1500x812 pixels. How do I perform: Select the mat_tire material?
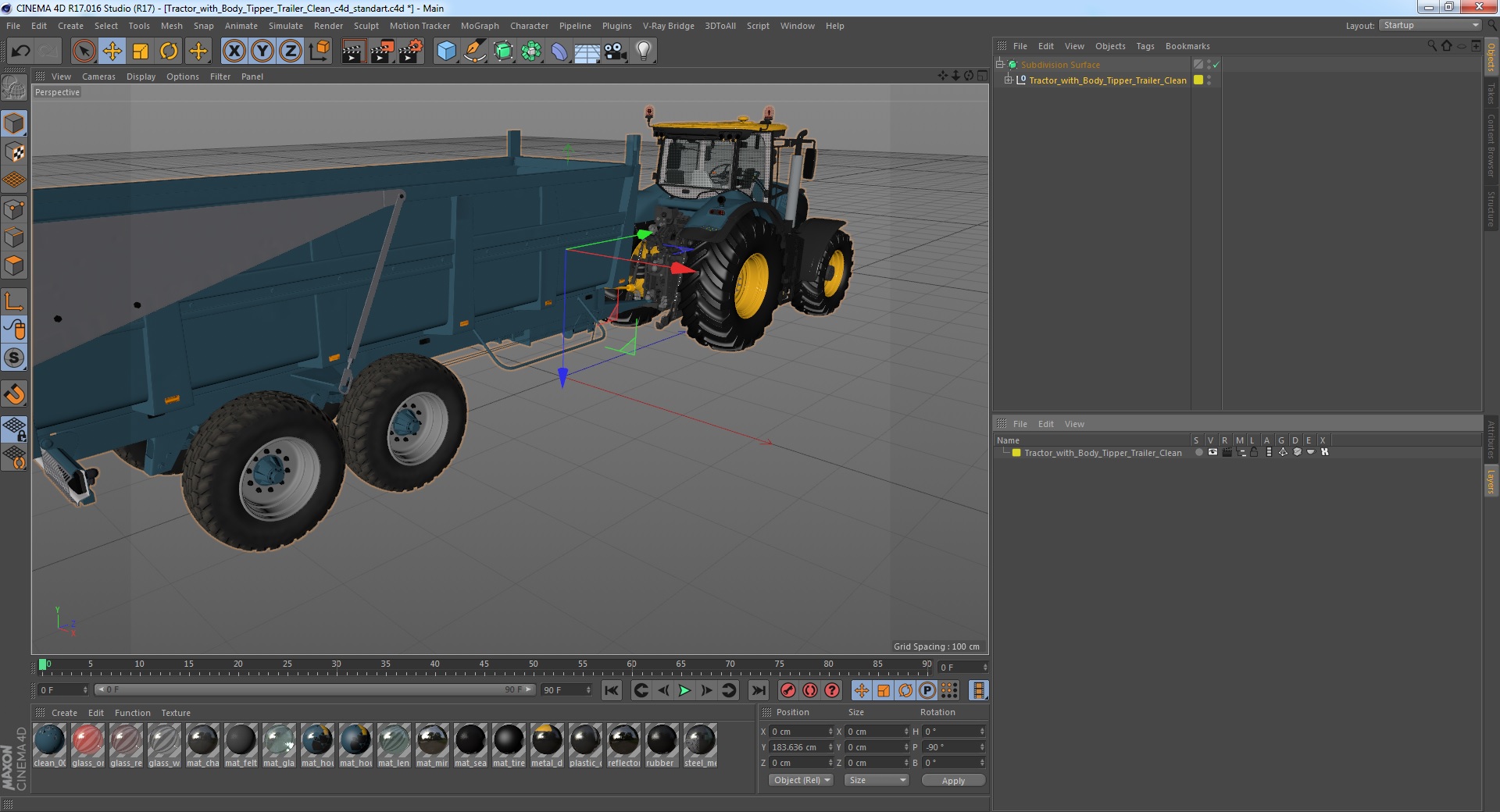tap(509, 745)
